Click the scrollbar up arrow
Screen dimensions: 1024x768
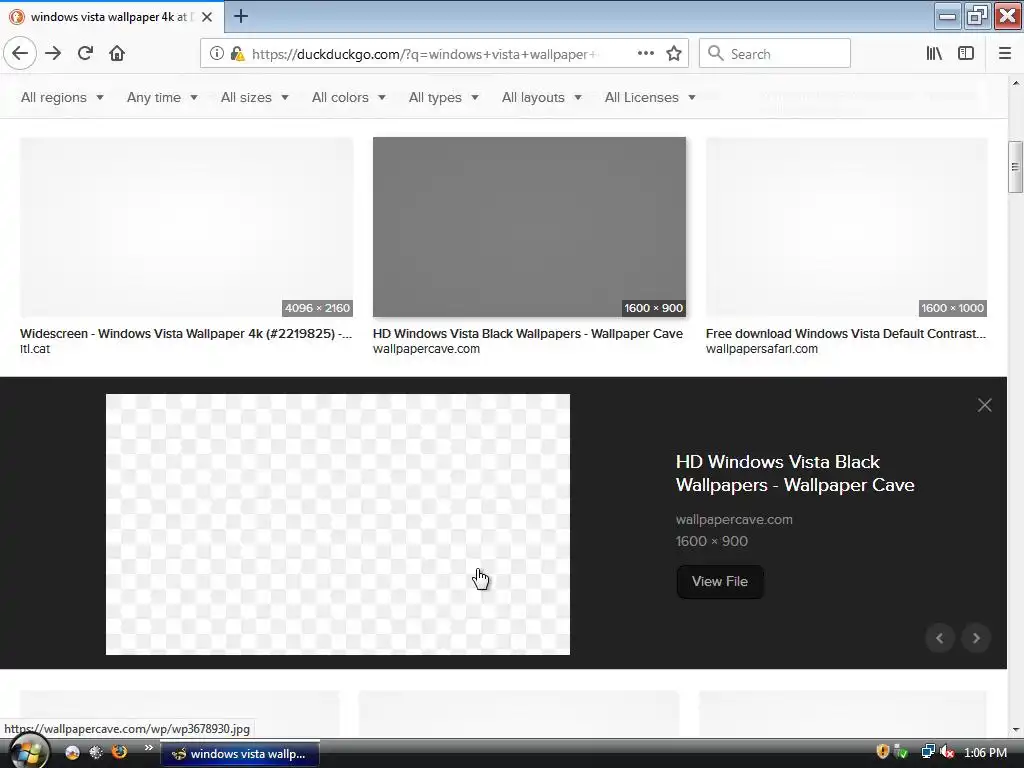tap(1016, 83)
